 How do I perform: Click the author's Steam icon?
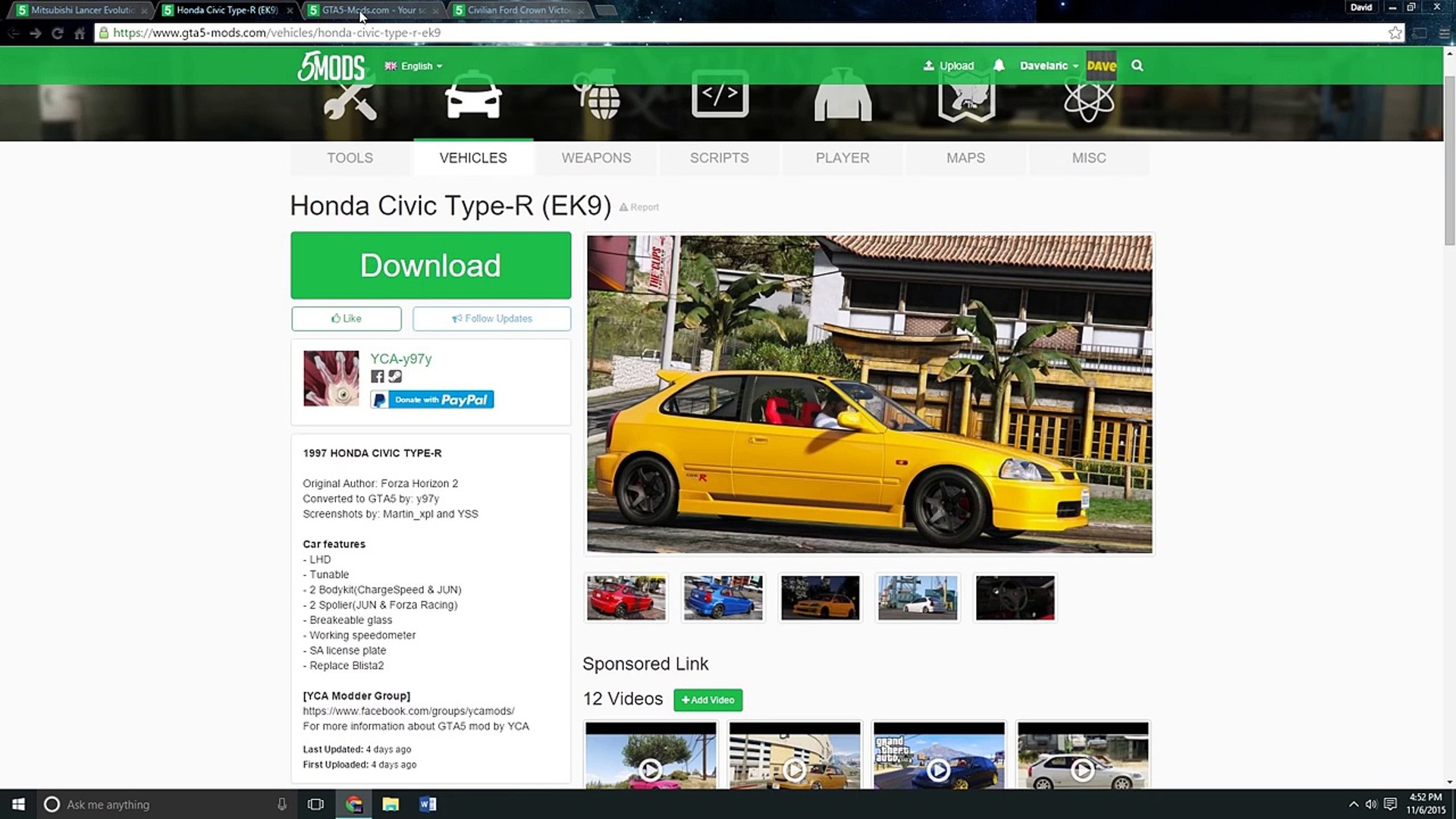(395, 376)
